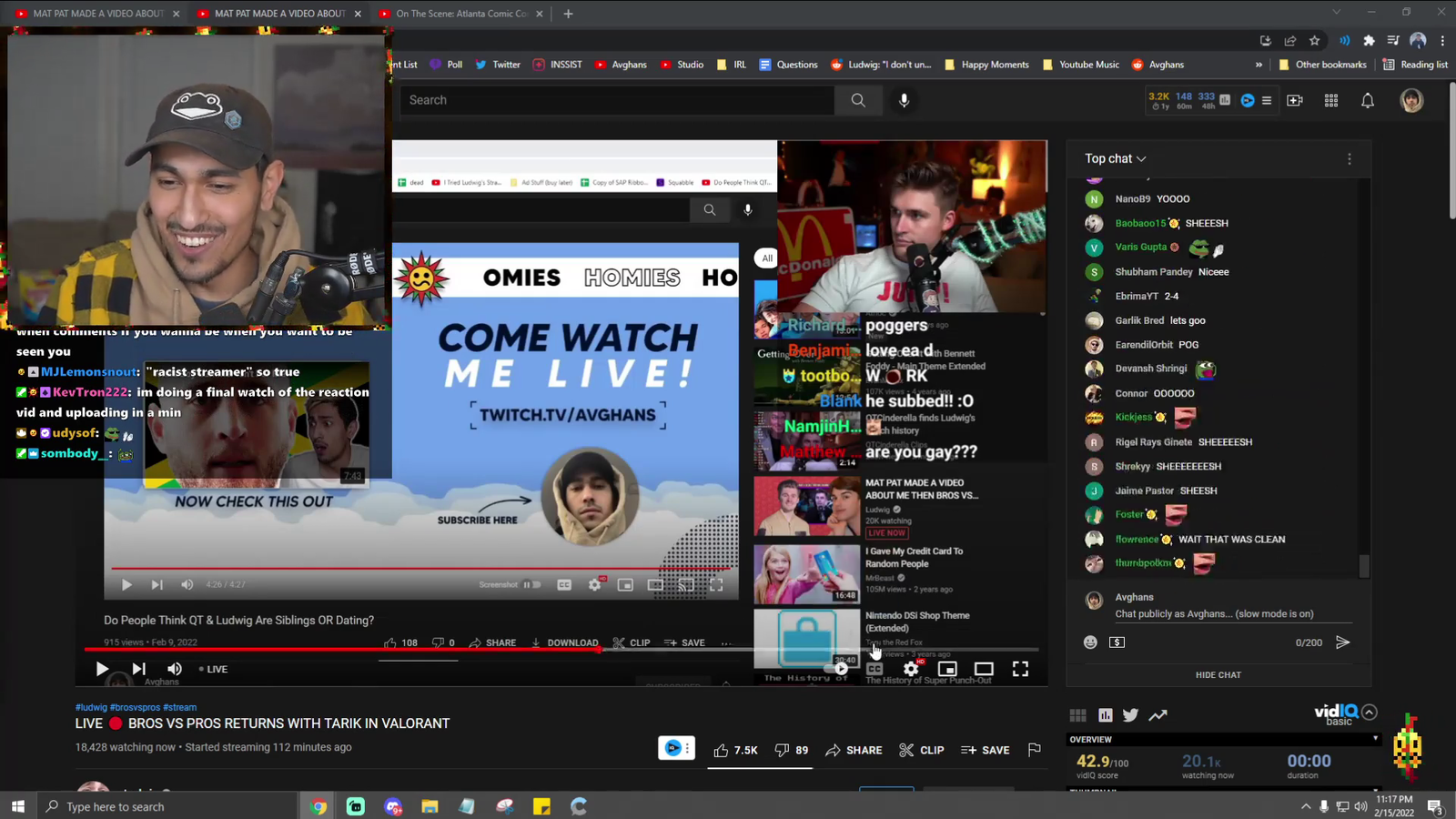The image size is (1456, 819).
Task: Collapse the vidIQ basic panel chevron
Action: [x=1370, y=713]
